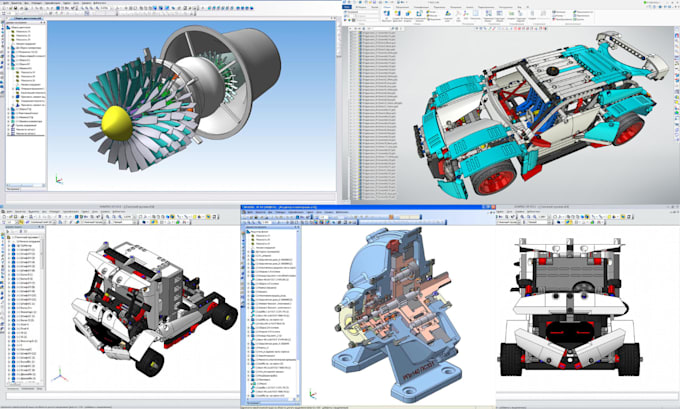This screenshot has height=409, width=680.
Task: Select Начало координат in the jet engine window tree
Action: pos(26,44)
